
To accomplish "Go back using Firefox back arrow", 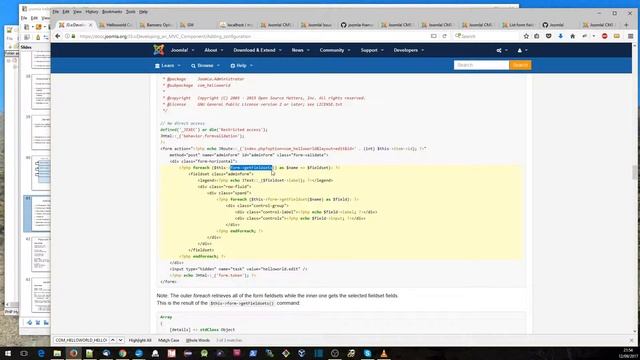I will [x=58, y=36].
